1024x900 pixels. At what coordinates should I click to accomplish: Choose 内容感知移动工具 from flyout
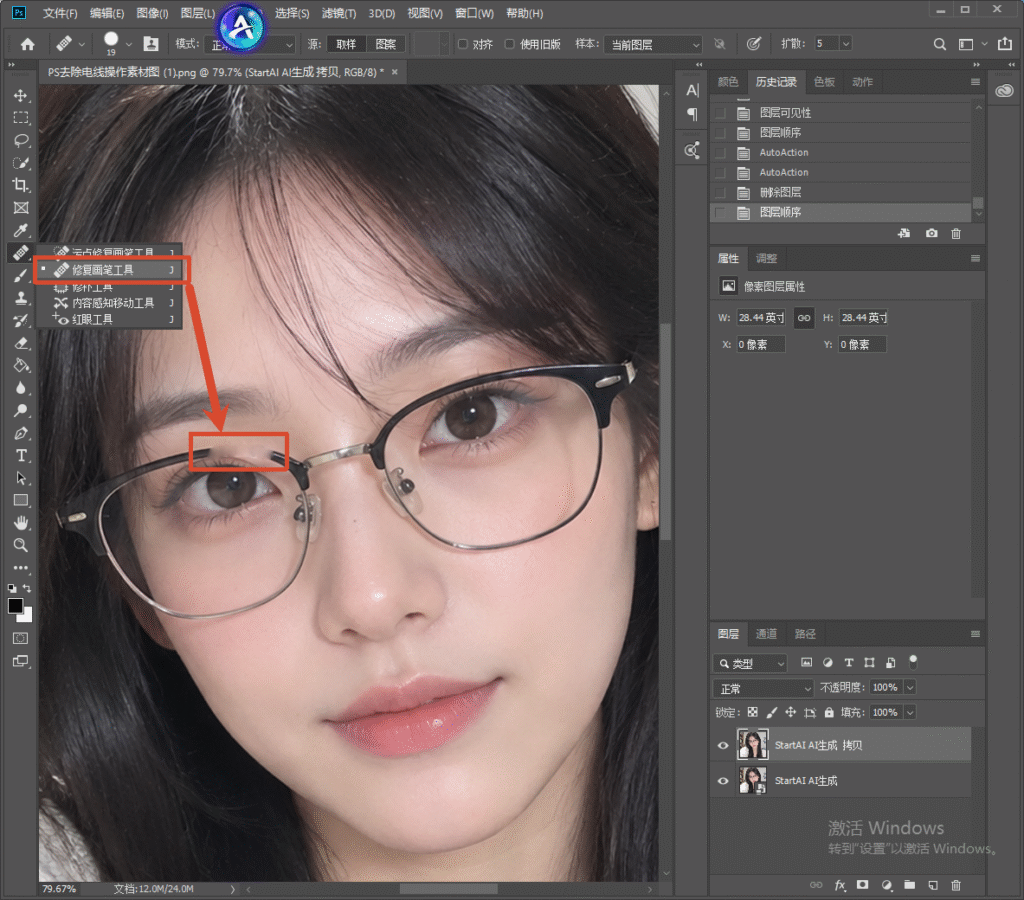[112, 303]
